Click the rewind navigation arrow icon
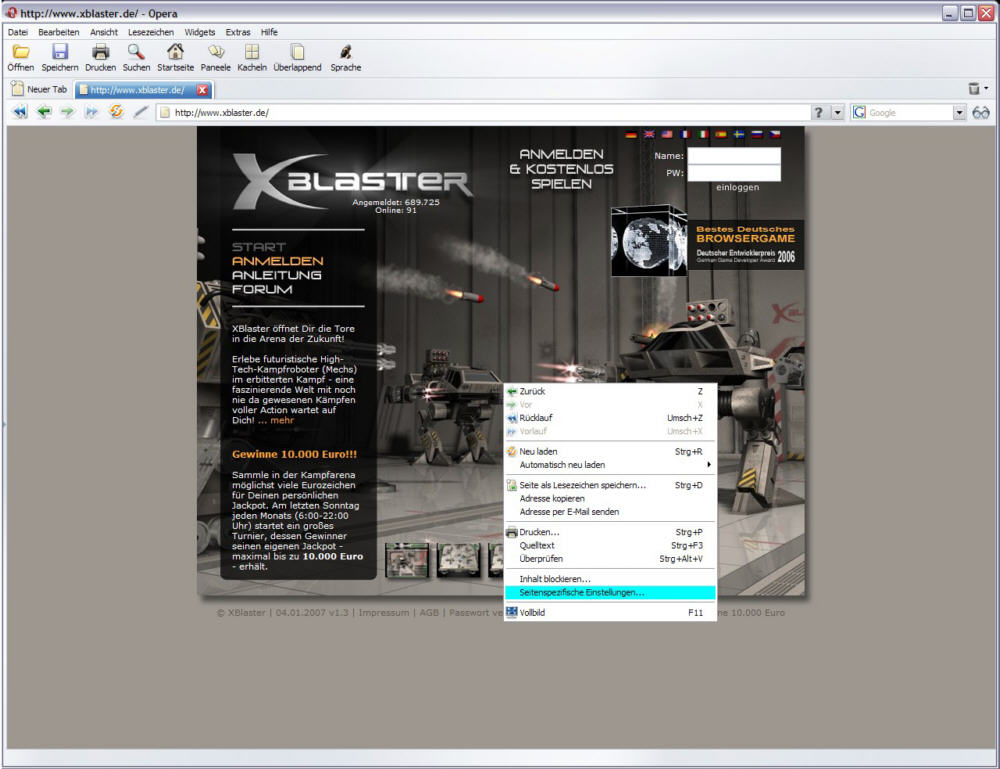 pyautogui.click(x=20, y=112)
